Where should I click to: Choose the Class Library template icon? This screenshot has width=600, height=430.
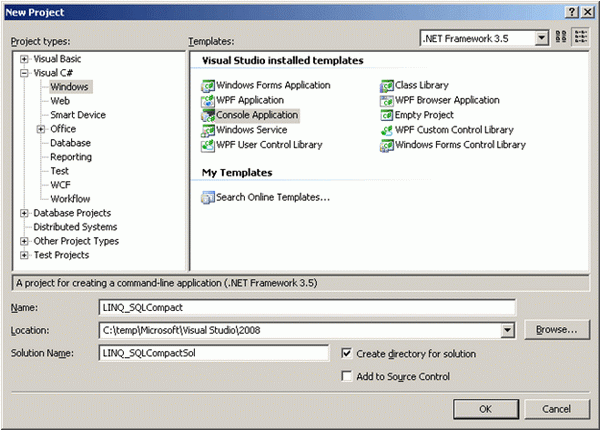pyautogui.click(x=387, y=86)
